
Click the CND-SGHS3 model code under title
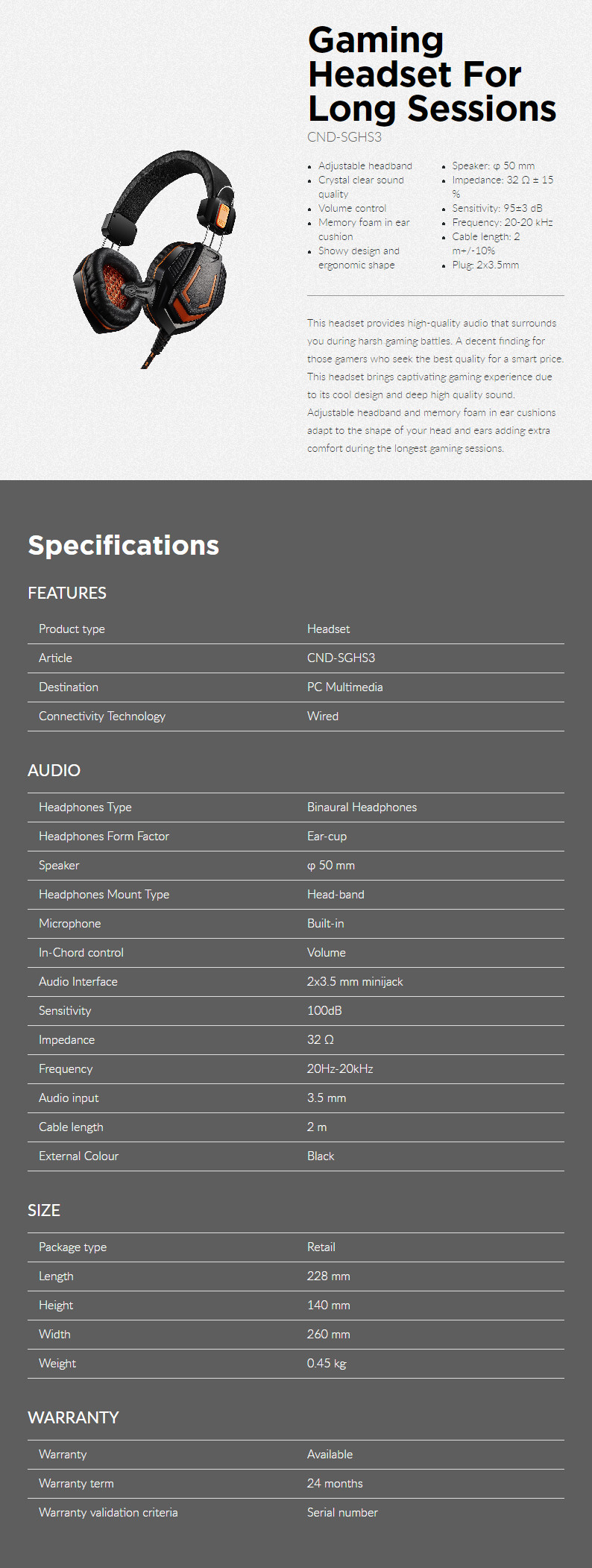coord(344,137)
